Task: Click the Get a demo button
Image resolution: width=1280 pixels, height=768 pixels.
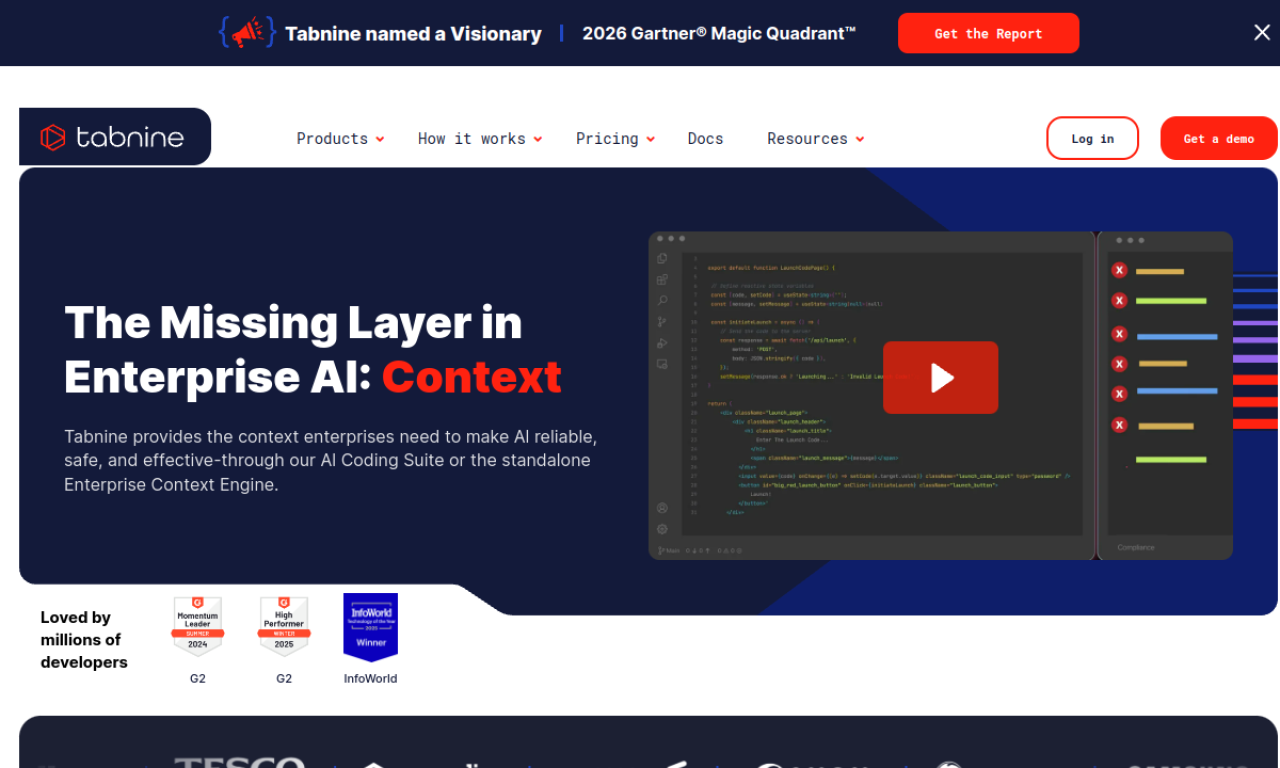Action: tap(1218, 138)
